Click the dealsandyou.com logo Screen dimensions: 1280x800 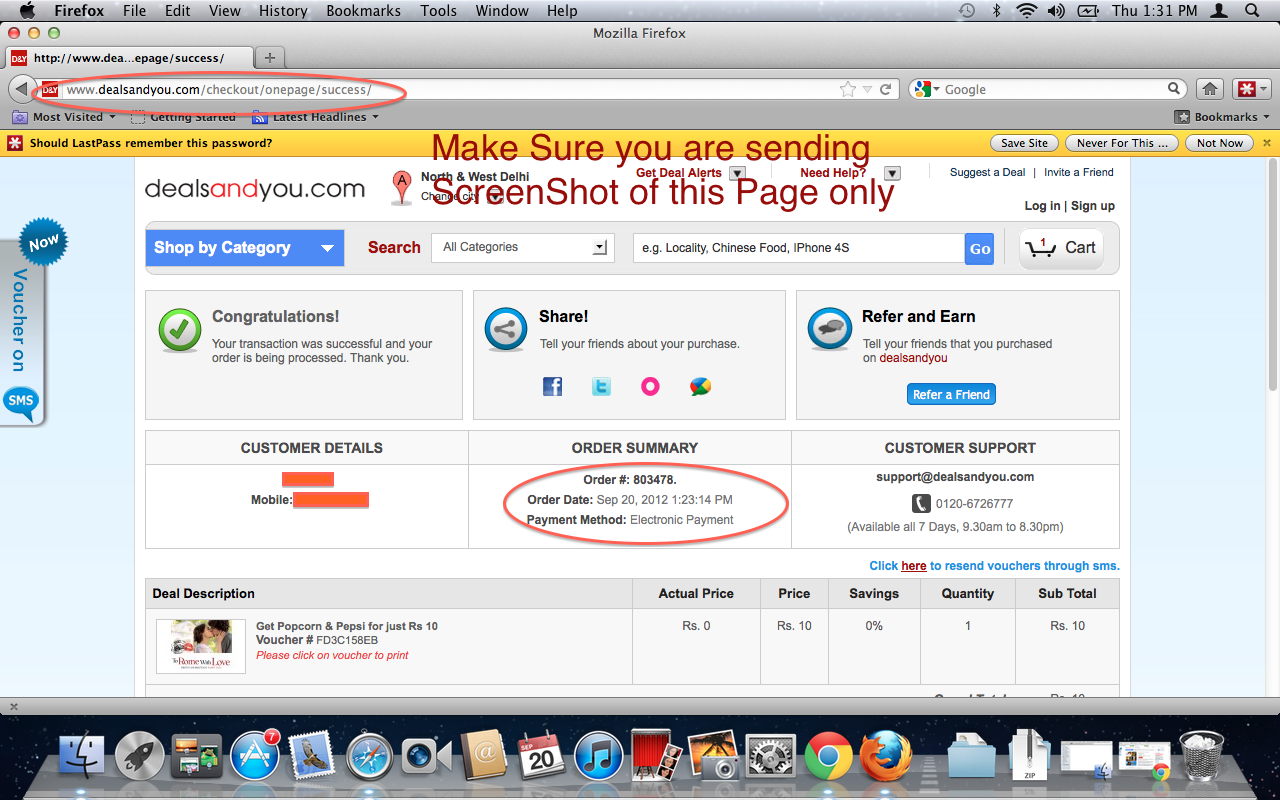point(255,189)
